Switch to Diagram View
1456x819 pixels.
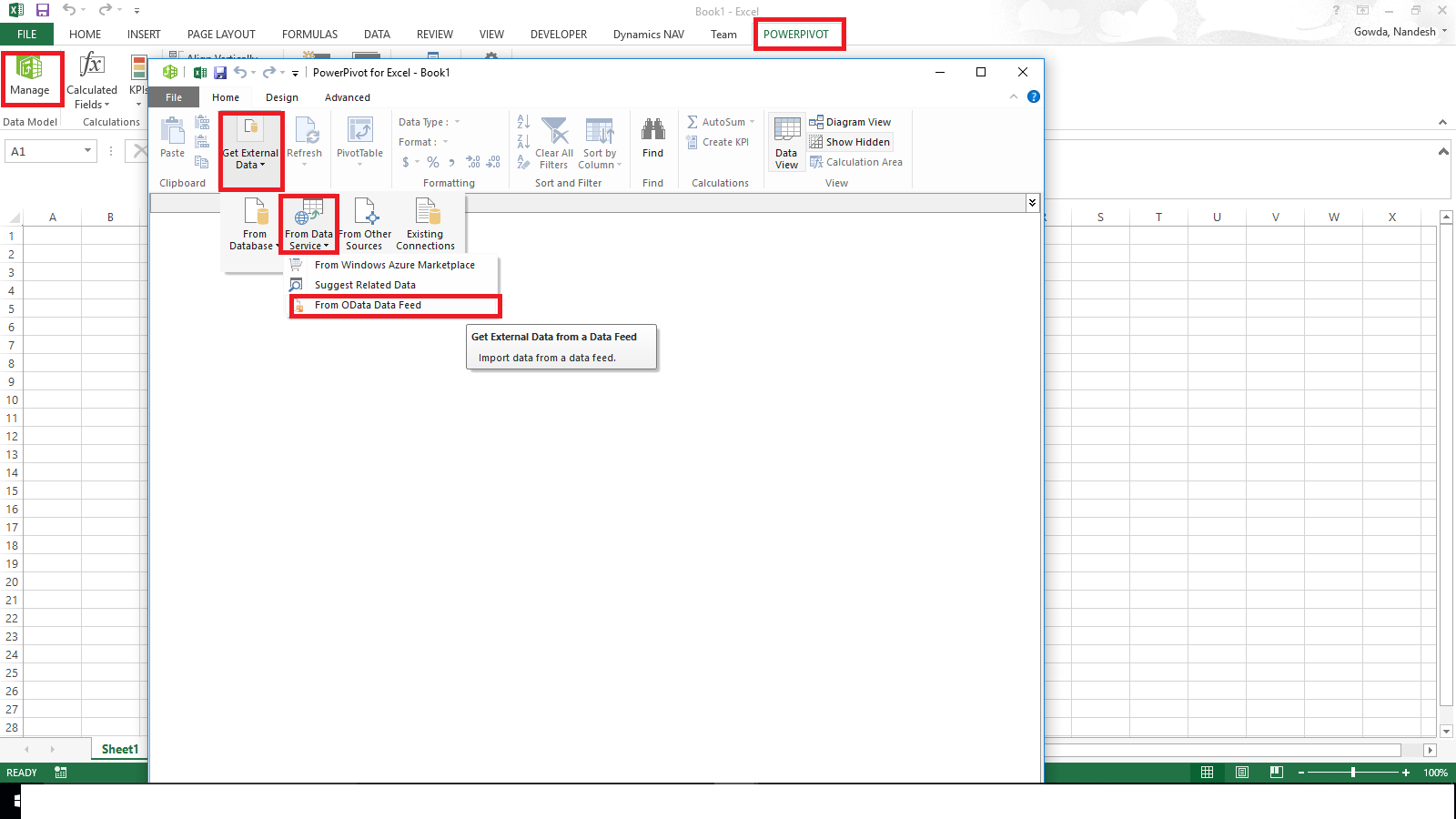coord(850,122)
